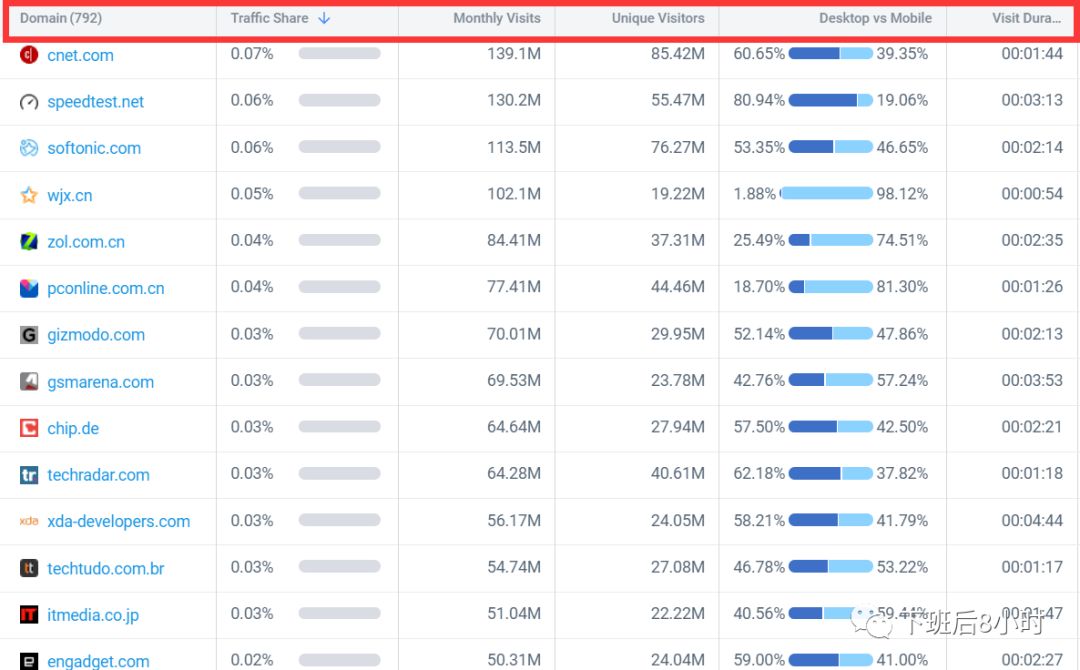Sort by the Visit Duration column header
1080x670 pixels.
click(1026, 19)
